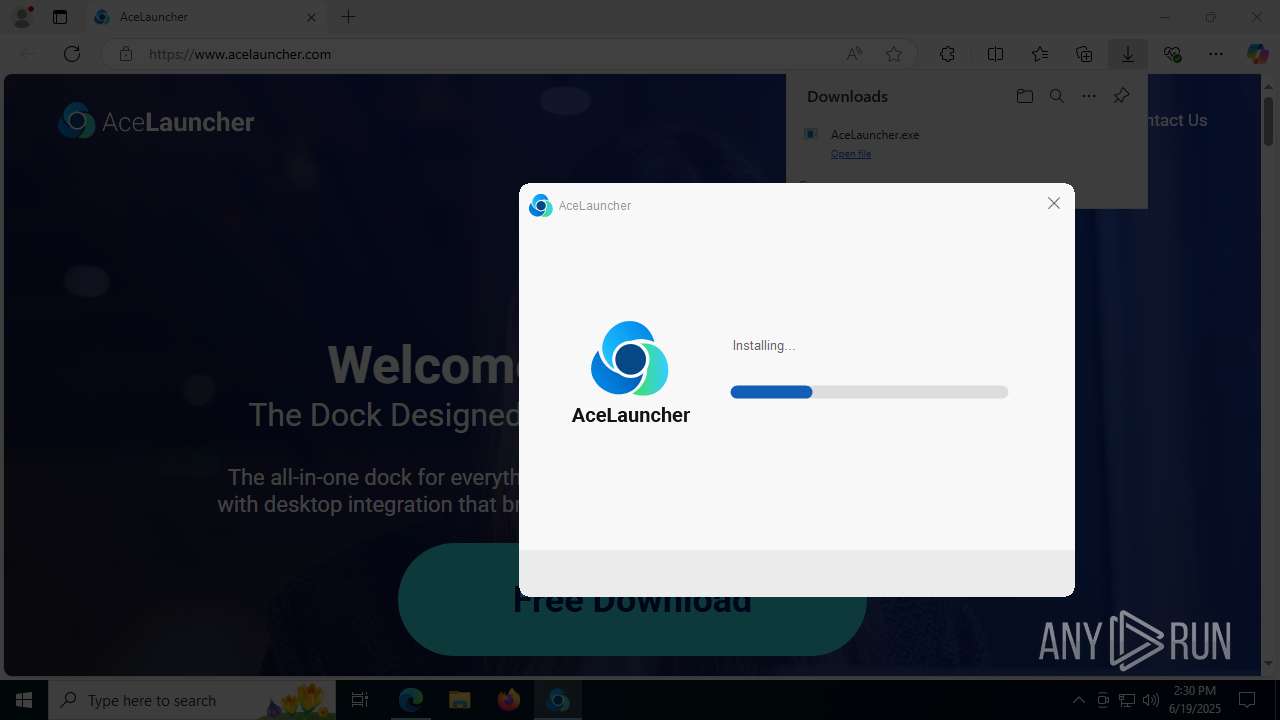1280x720 pixels.
Task: Click the Read aloud icon
Action: click(x=854, y=54)
